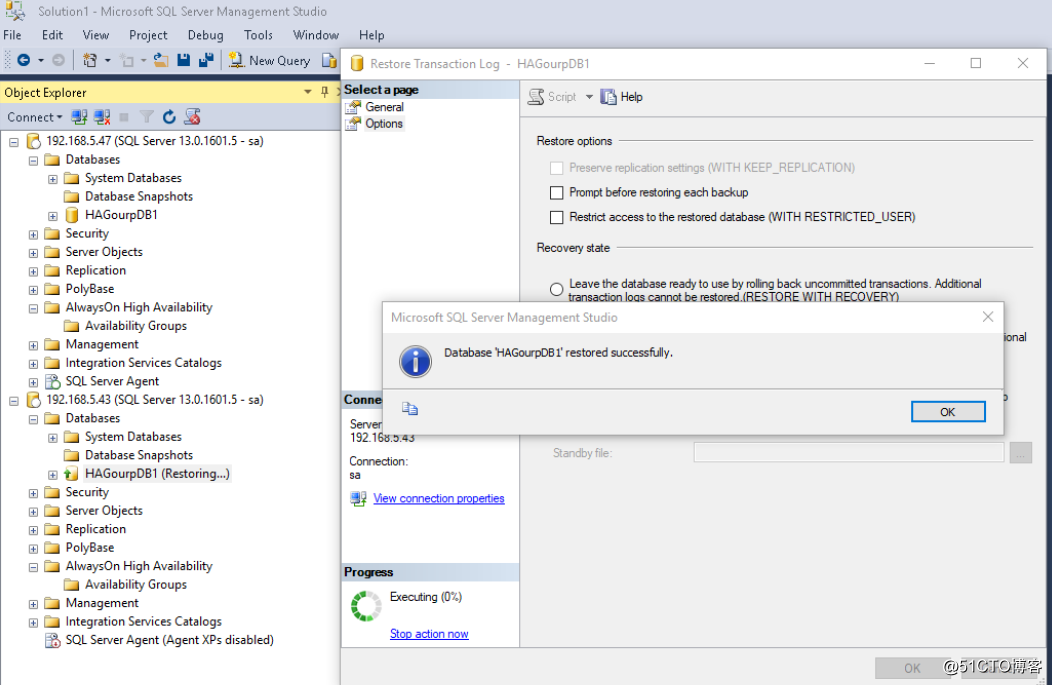The image size is (1052, 685).
Task: Click the Standby file input field
Action: [x=848, y=453]
